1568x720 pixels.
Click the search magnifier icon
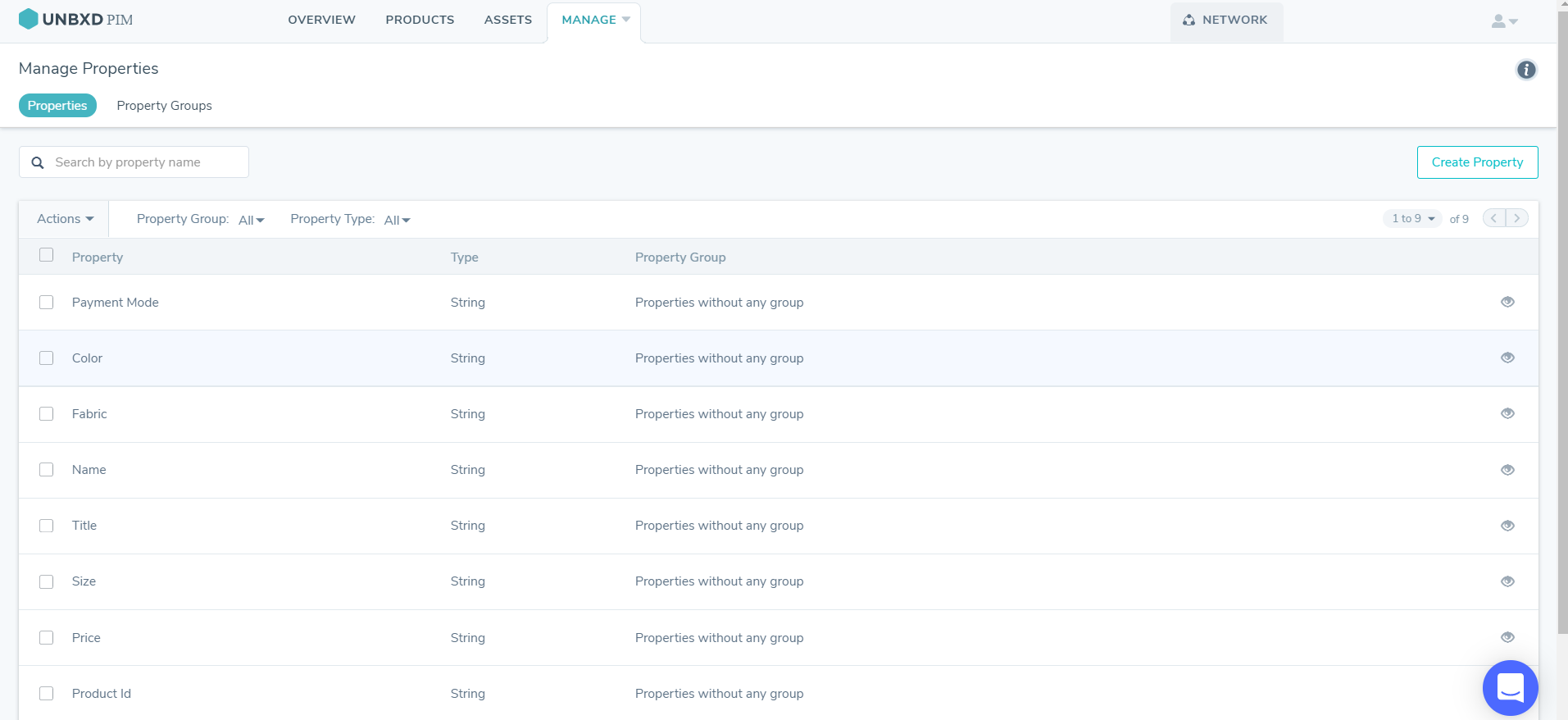click(x=38, y=162)
